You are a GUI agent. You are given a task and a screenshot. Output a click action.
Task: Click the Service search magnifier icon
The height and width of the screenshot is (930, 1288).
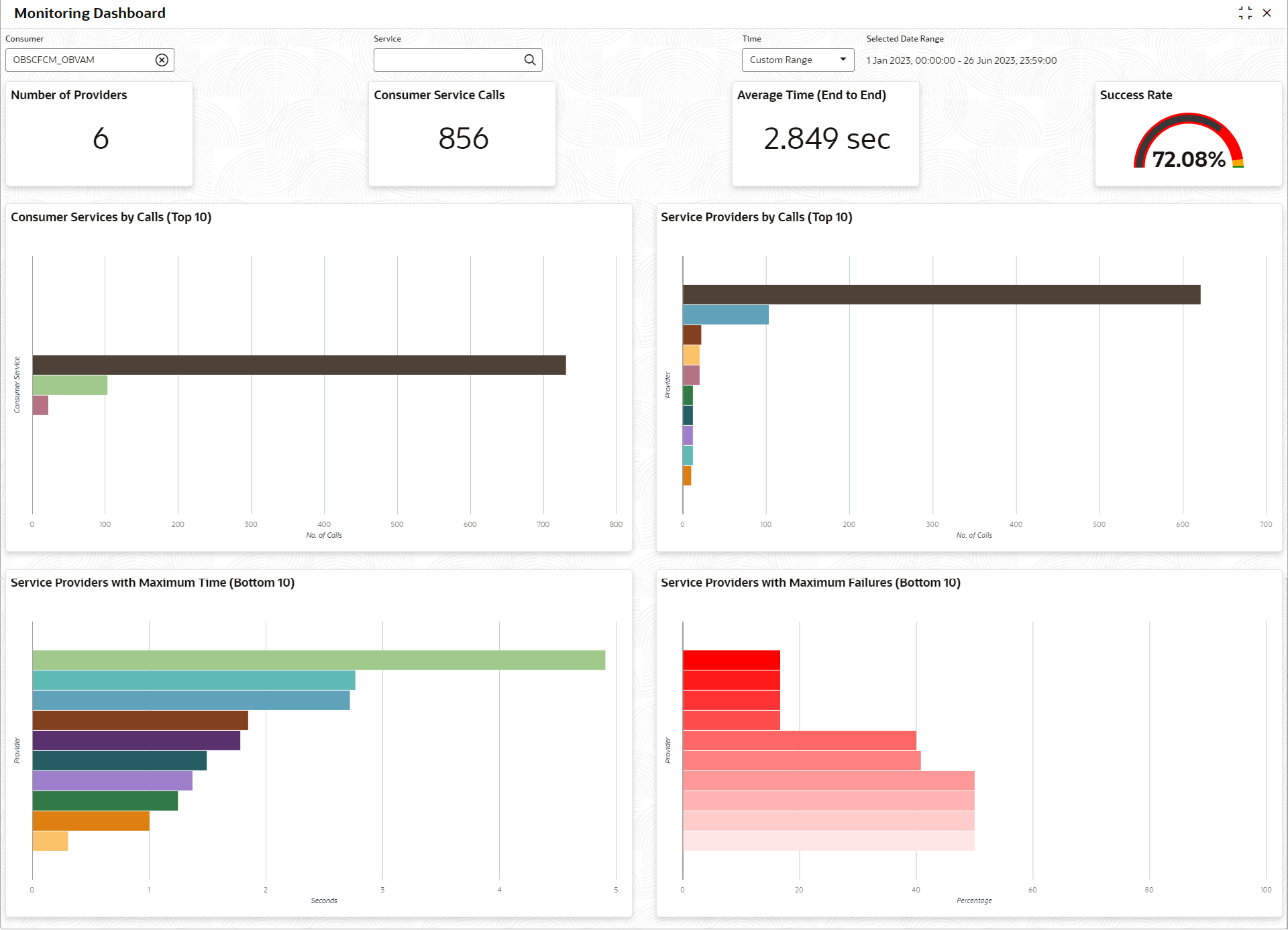tap(530, 60)
